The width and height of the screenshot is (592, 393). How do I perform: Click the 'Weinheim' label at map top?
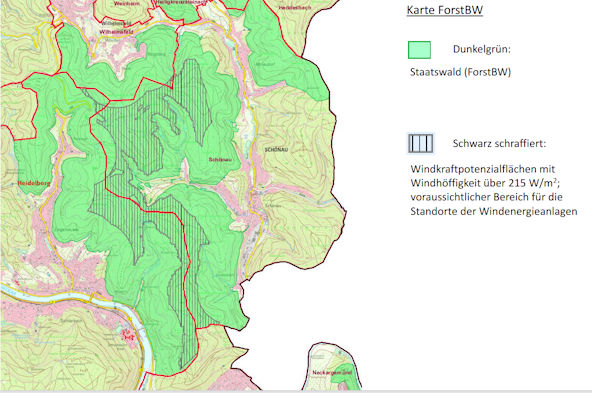pyautogui.click(x=127, y=3)
